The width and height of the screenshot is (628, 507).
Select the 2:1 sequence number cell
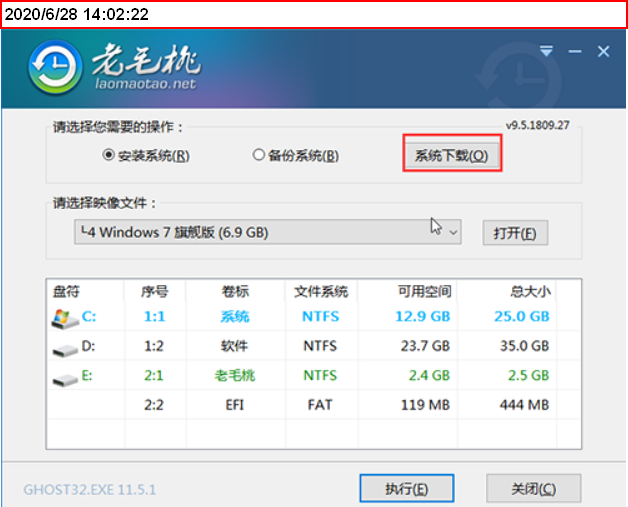coord(154,375)
